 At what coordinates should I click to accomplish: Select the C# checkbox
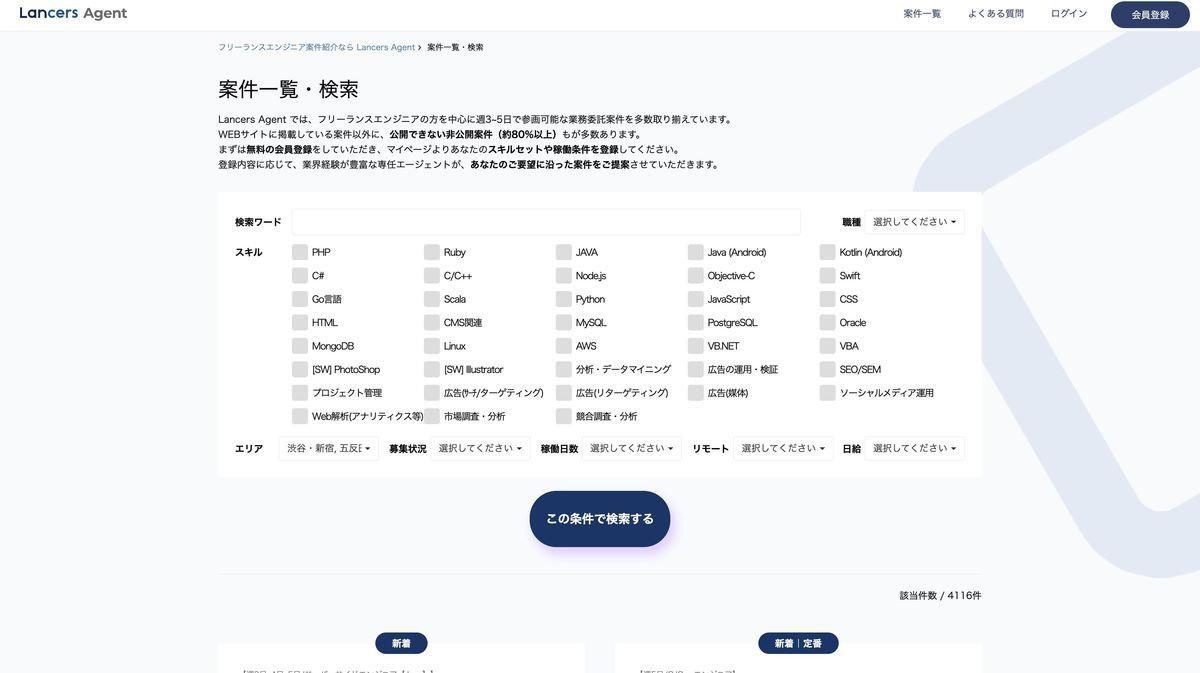pos(300,276)
